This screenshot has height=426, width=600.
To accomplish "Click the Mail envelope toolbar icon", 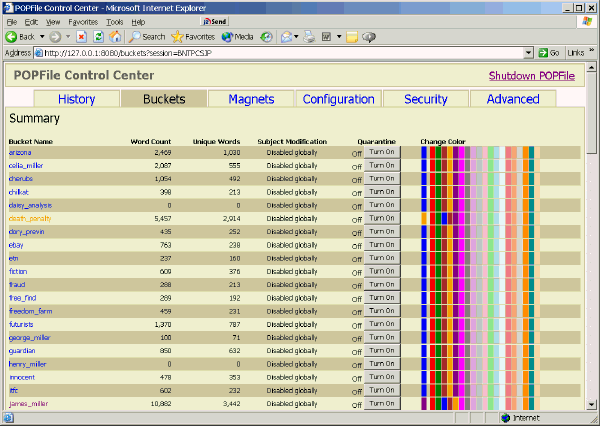I will (x=287, y=37).
